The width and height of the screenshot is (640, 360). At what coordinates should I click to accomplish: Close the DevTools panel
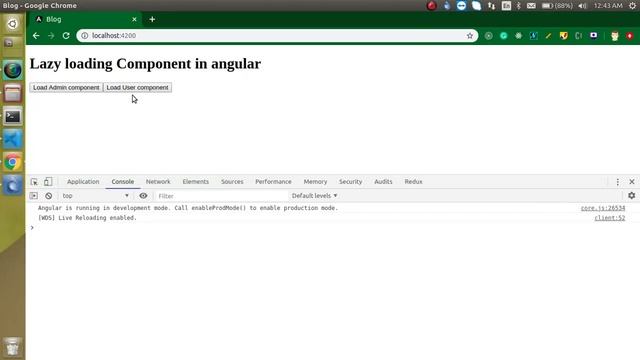click(x=632, y=182)
